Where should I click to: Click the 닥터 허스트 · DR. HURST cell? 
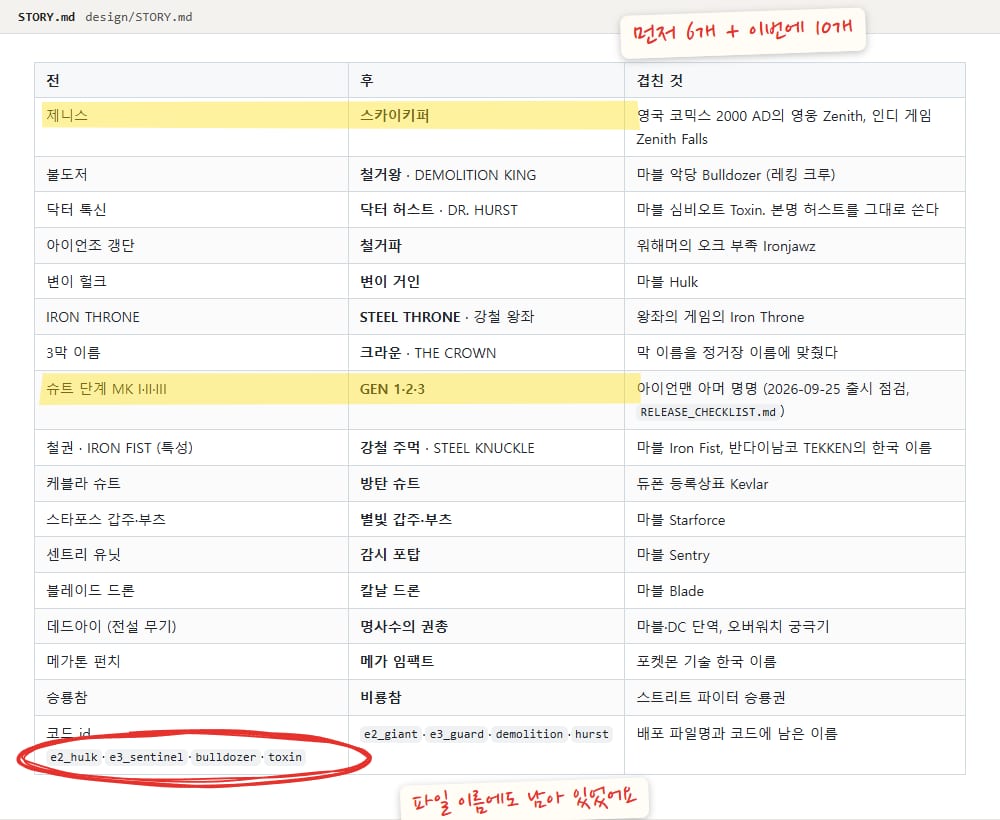point(486,209)
